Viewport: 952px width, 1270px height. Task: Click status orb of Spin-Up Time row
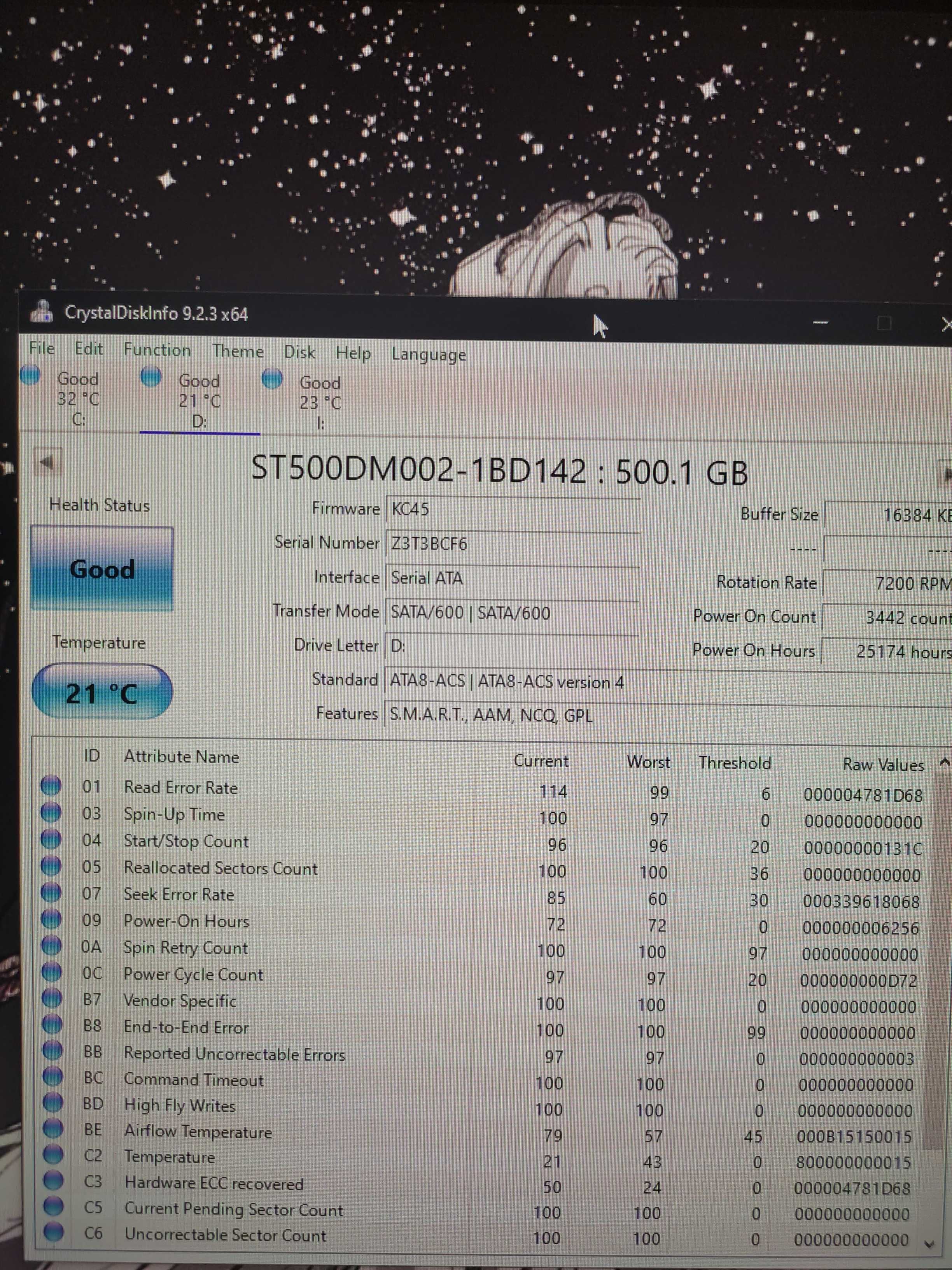(x=51, y=812)
